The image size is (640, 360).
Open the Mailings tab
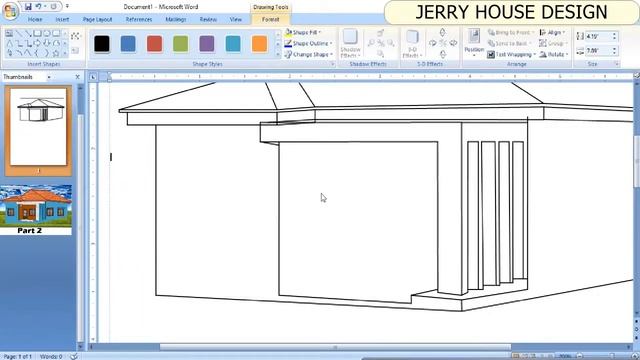(x=176, y=19)
